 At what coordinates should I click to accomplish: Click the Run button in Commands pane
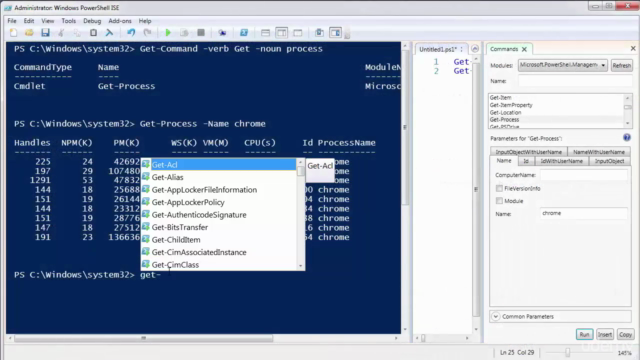584,334
